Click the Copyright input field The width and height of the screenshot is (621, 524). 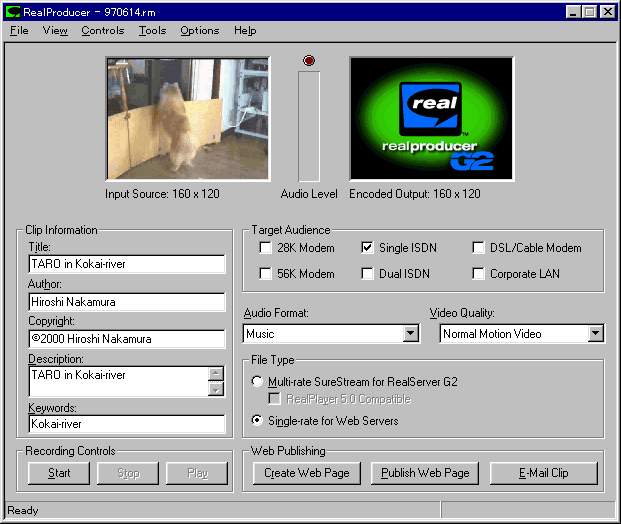point(127,339)
